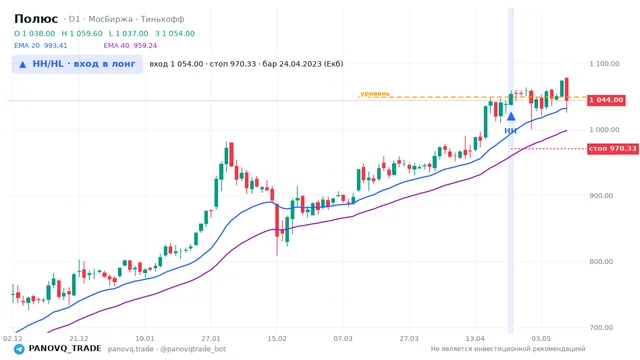Click the 15.02 date on time axis

click(x=276, y=338)
